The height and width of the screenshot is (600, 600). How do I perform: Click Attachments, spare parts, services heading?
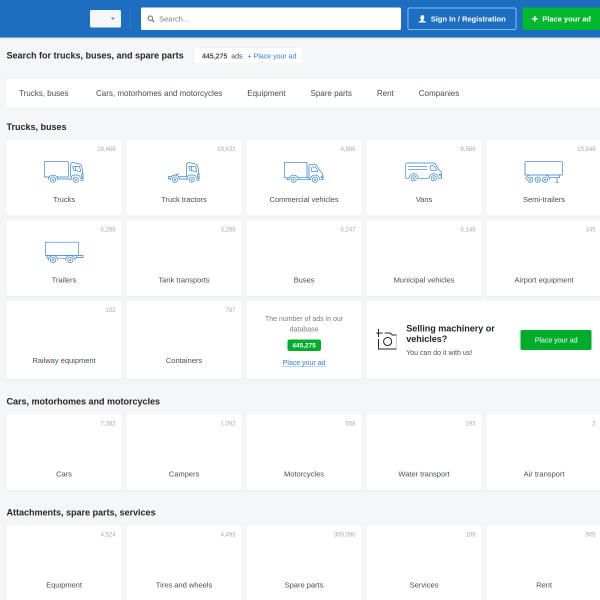[81, 512]
